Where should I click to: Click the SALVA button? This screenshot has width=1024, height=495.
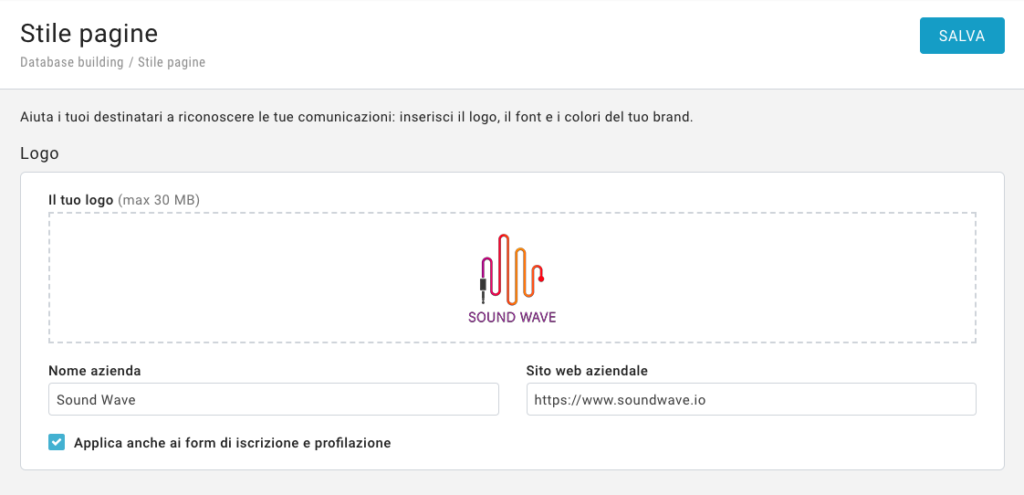pyautogui.click(x=962, y=36)
